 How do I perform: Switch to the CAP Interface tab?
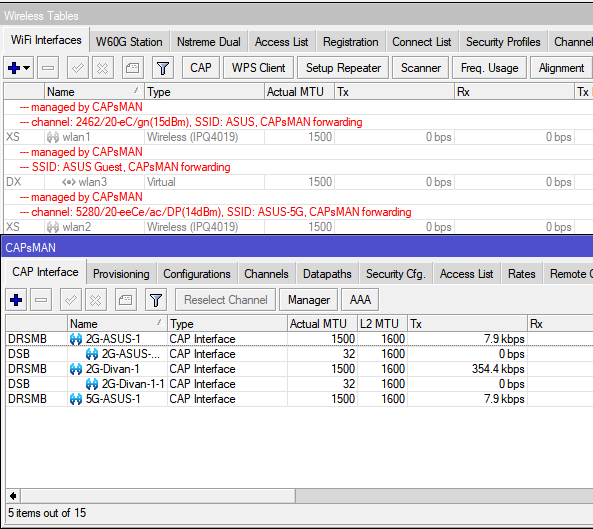point(45,272)
